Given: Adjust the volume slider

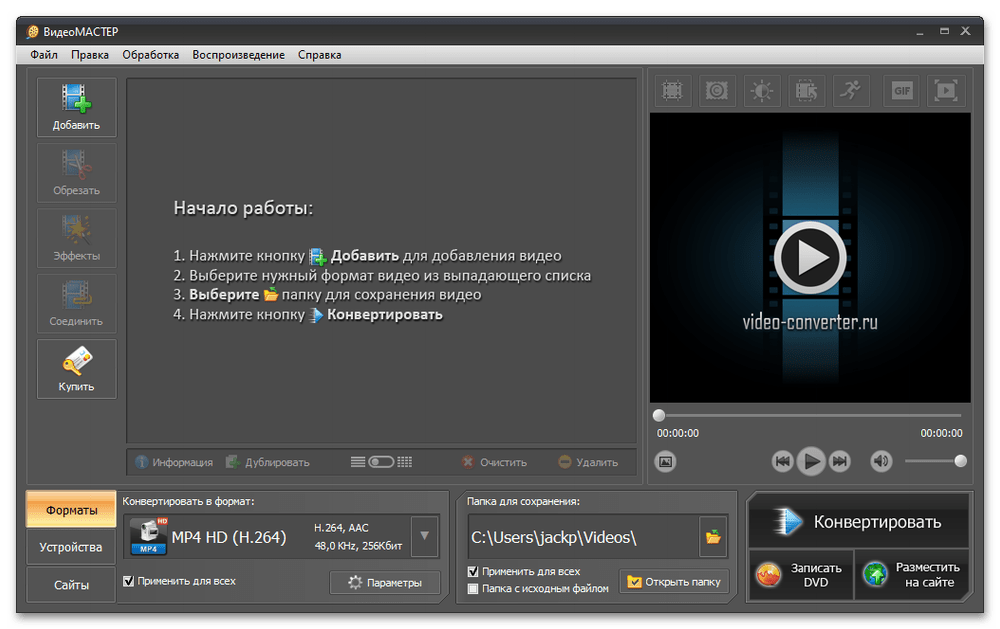Looking at the screenshot, I should tap(934, 461).
